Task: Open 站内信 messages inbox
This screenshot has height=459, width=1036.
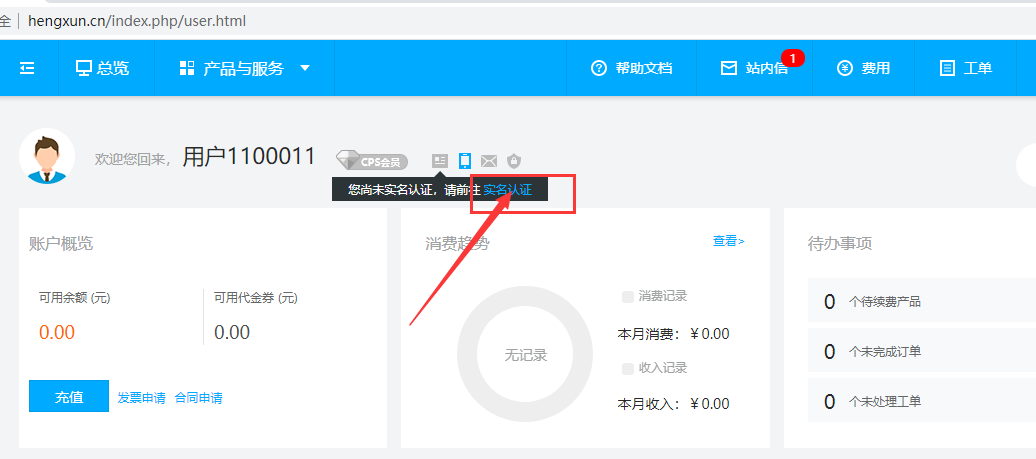Action: point(755,68)
